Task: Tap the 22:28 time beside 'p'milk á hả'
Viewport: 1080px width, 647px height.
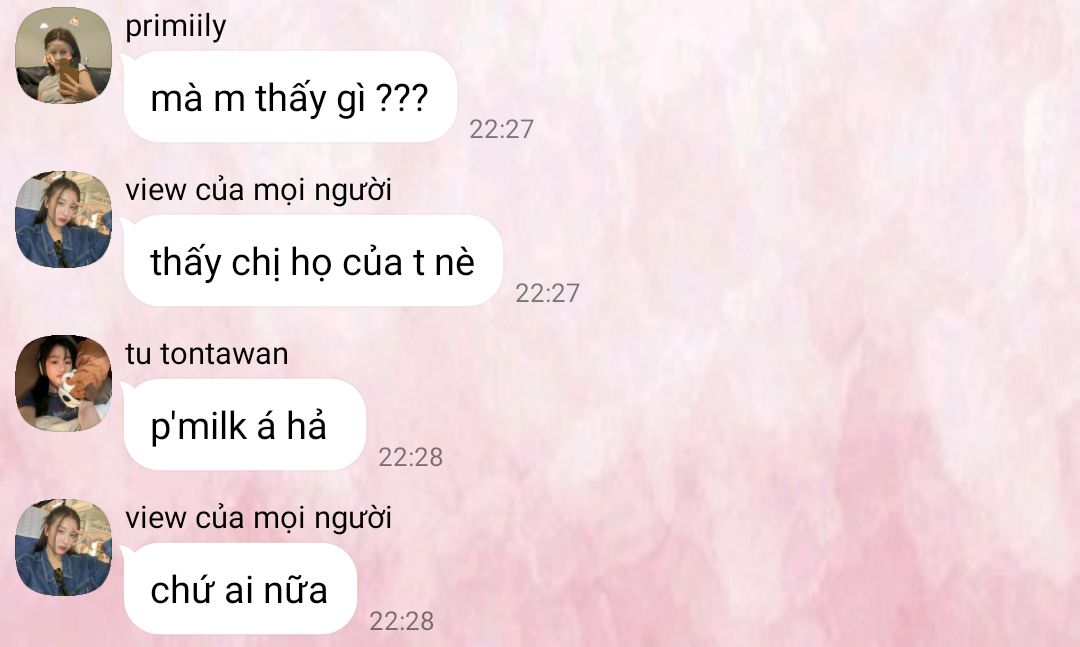Action: (411, 457)
